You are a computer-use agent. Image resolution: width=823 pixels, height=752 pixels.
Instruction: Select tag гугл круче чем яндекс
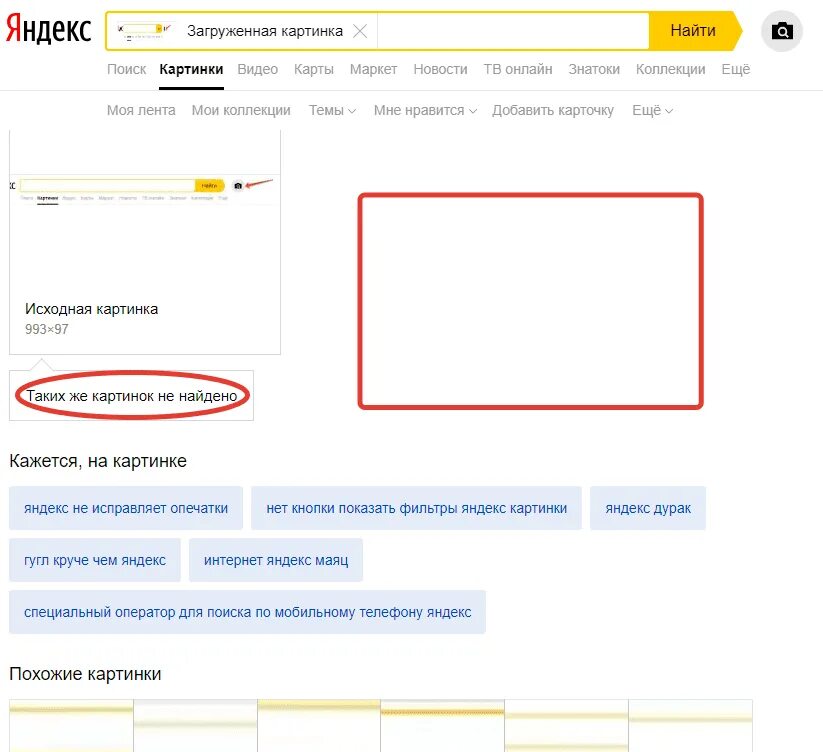click(95, 560)
